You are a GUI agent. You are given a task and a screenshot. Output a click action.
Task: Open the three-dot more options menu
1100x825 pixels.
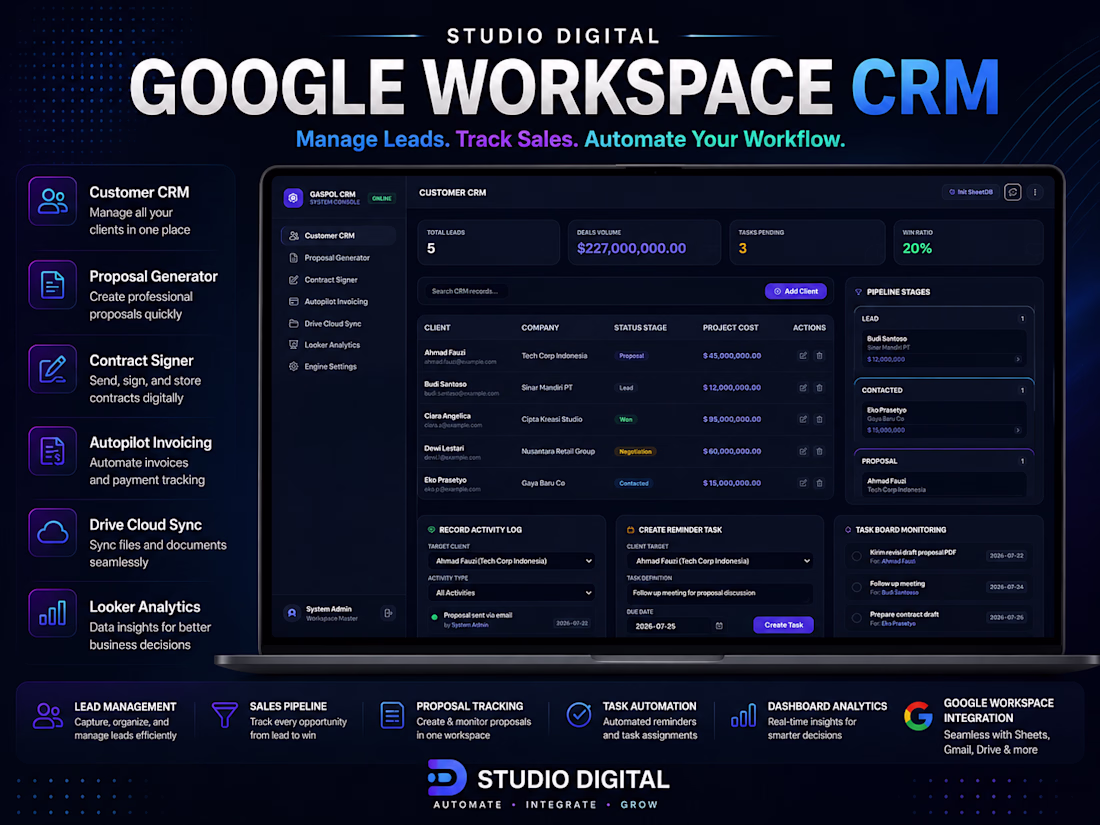tap(1035, 192)
